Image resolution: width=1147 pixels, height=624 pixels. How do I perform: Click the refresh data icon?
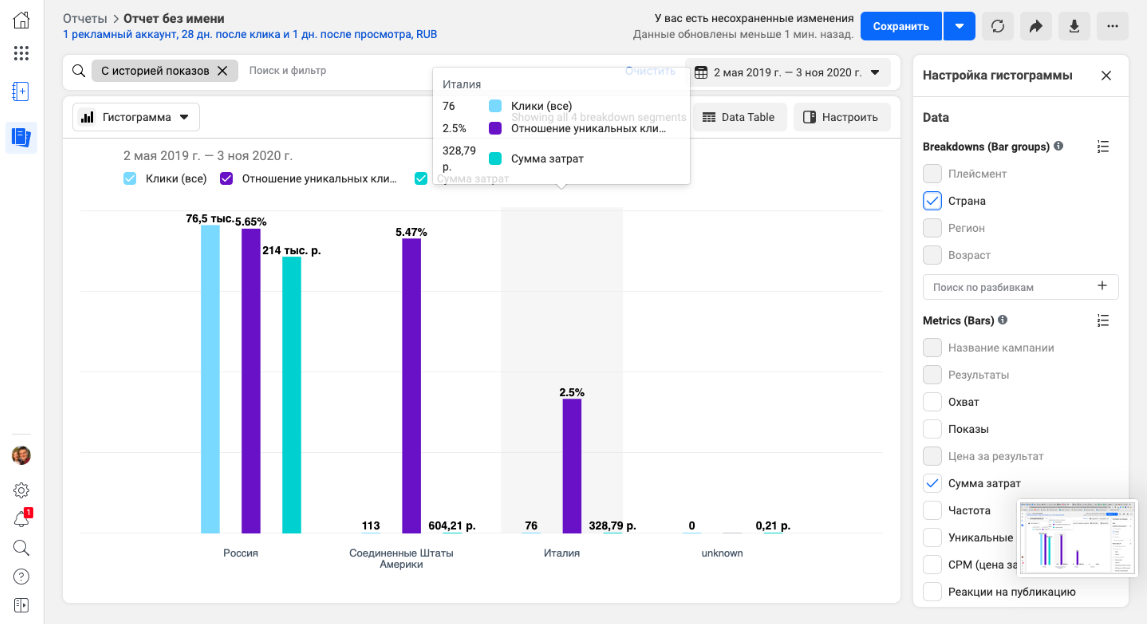[998, 26]
